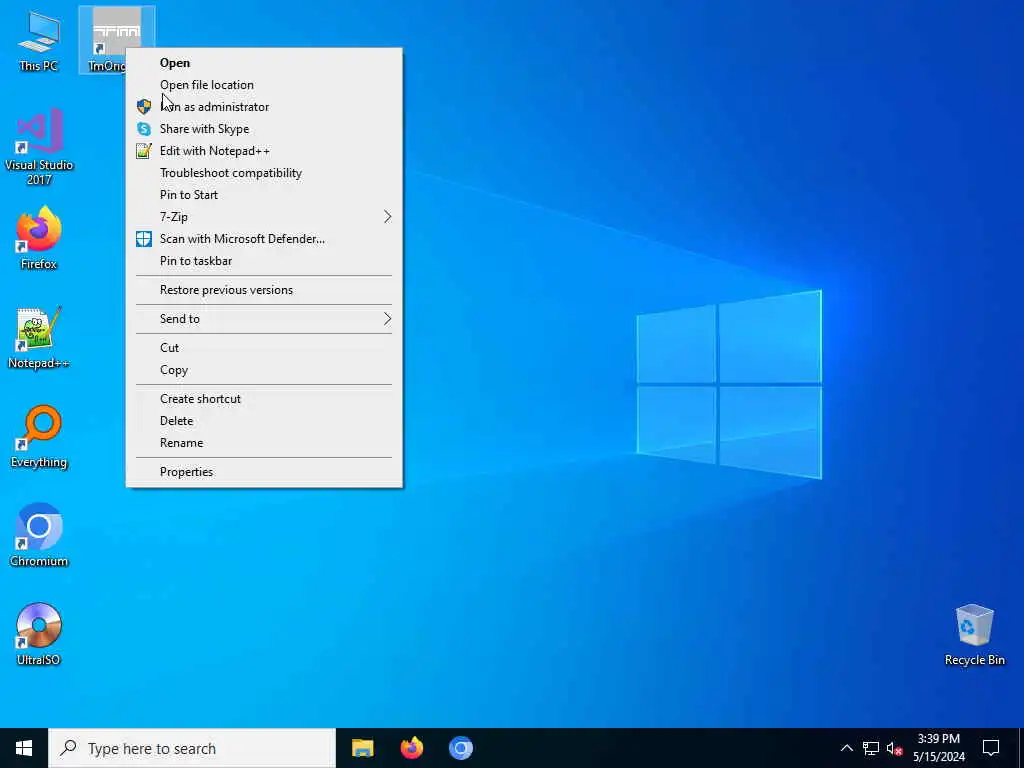Click the taskbar clock showing 3:39 PM

coord(938,748)
